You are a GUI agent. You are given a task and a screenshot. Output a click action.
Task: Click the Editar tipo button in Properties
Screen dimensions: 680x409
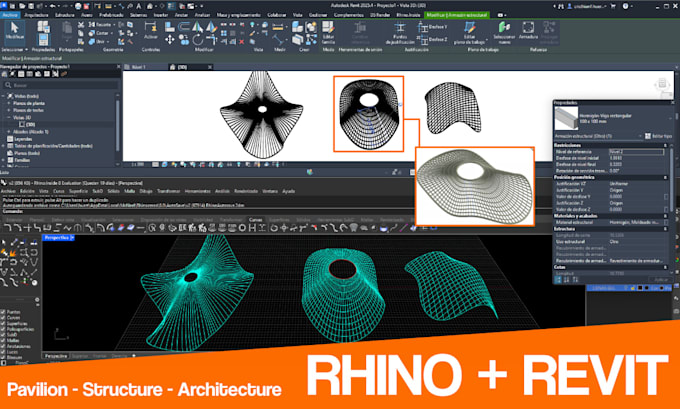(x=658, y=136)
